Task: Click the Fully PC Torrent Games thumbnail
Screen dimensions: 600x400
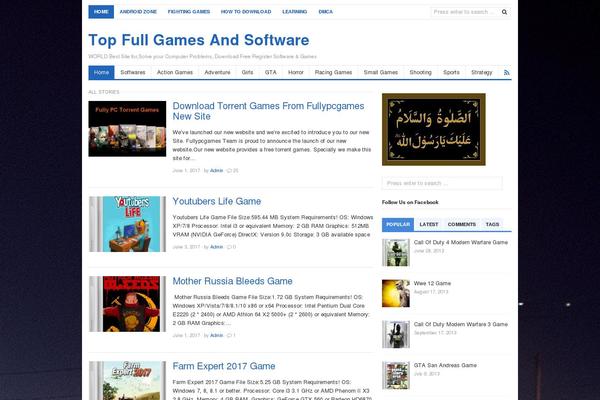Action: 127,129
